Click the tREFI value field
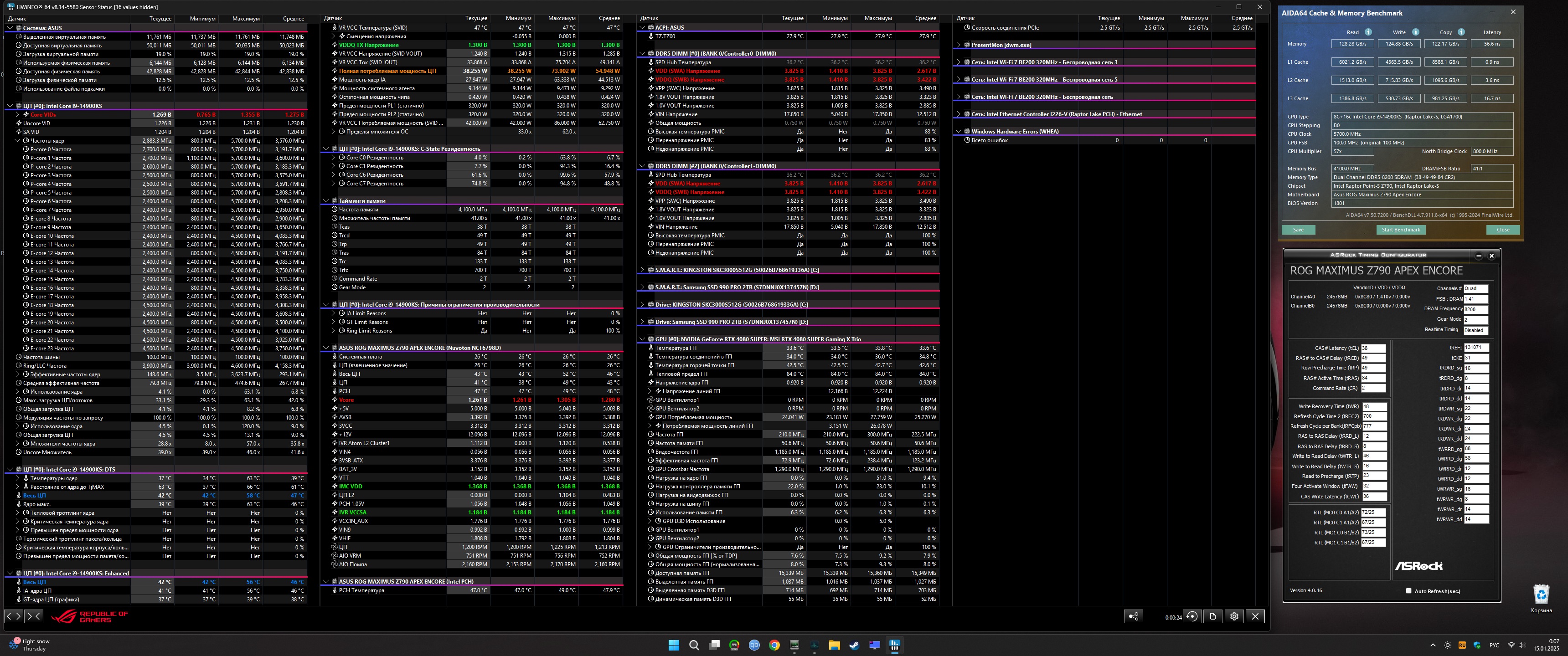 (1476, 348)
